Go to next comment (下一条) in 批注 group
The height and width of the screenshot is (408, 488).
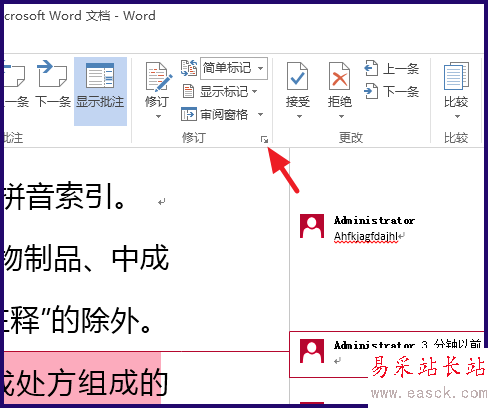point(53,83)
